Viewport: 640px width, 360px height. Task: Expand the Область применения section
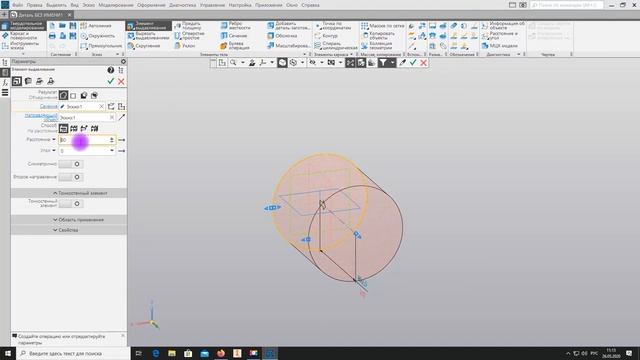click(x=69, y=220)
